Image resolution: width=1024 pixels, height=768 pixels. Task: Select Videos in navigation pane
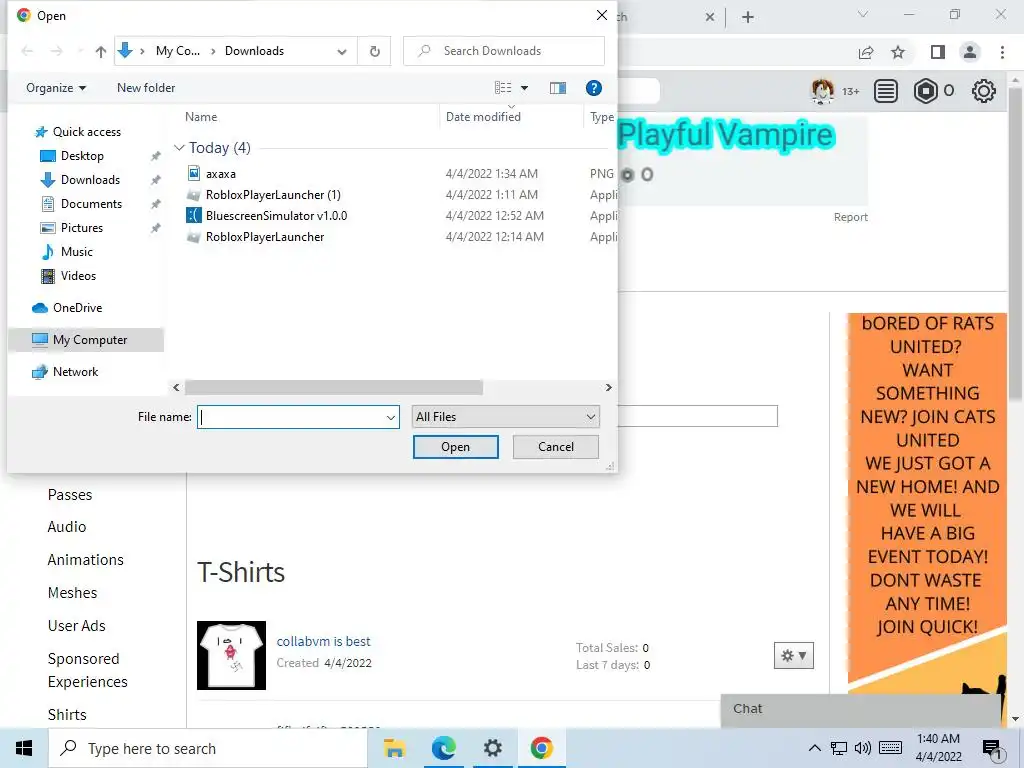pos(78,276)
